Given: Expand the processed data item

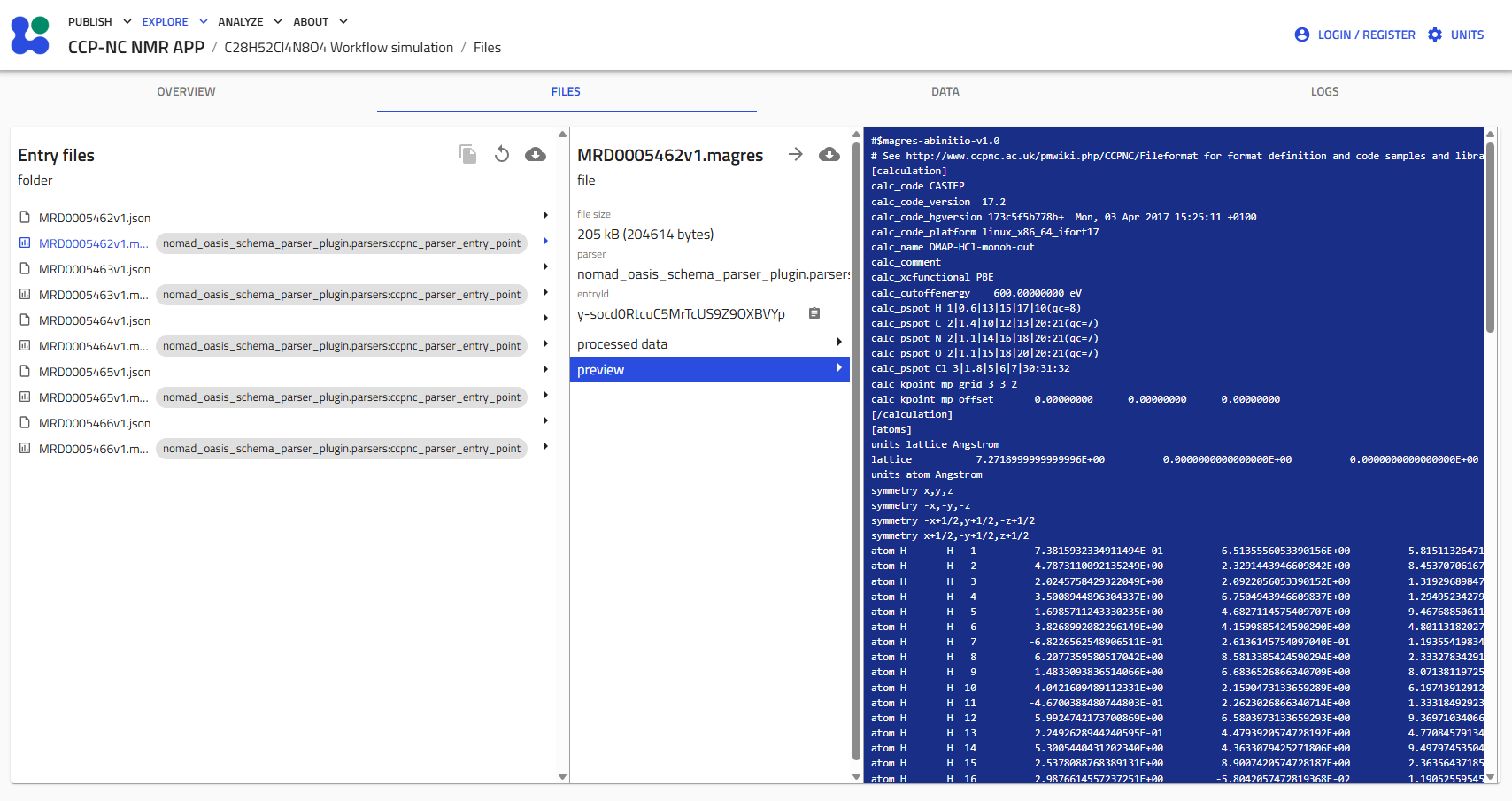Looking at the screenshot, I should (x=709, y=343).
